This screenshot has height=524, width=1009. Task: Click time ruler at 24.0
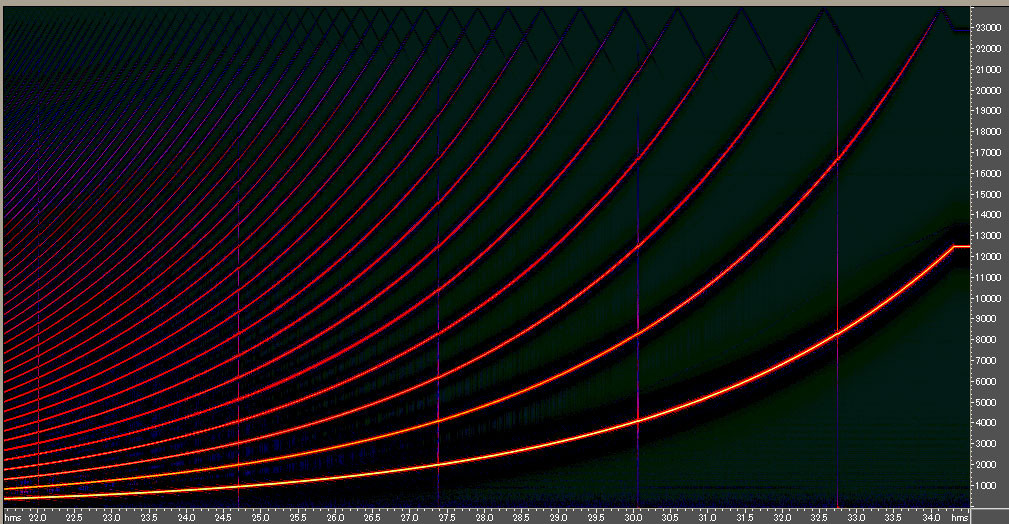(186, 517)
